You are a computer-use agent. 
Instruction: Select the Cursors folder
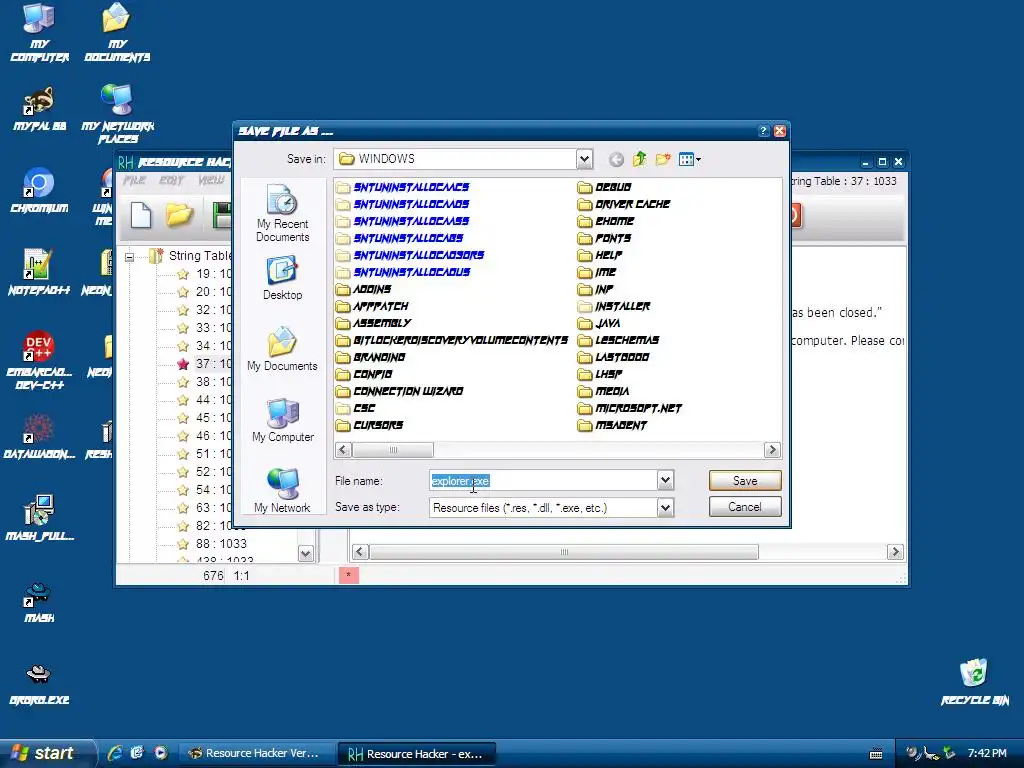[370, 425]
